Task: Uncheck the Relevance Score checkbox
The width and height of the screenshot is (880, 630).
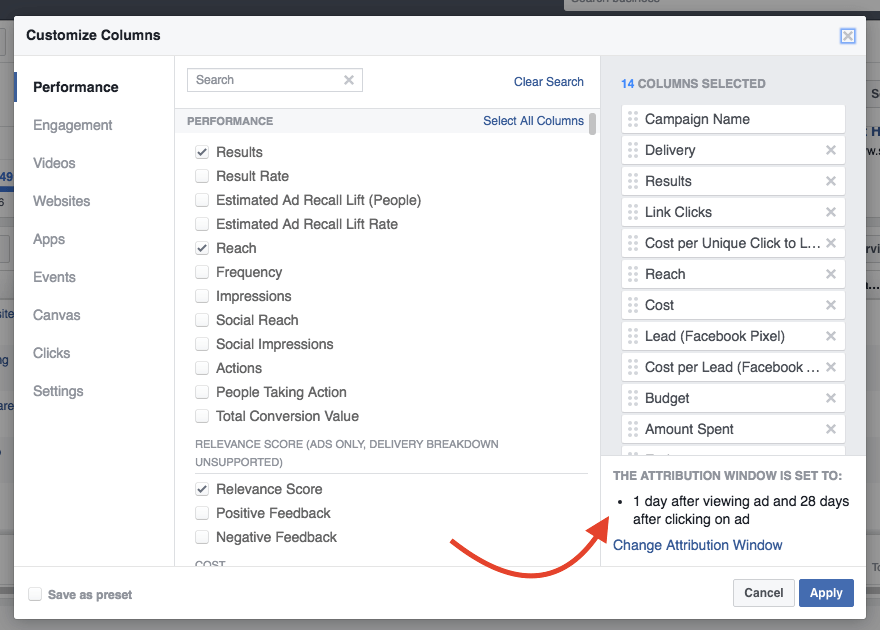Action: [202, 489]
